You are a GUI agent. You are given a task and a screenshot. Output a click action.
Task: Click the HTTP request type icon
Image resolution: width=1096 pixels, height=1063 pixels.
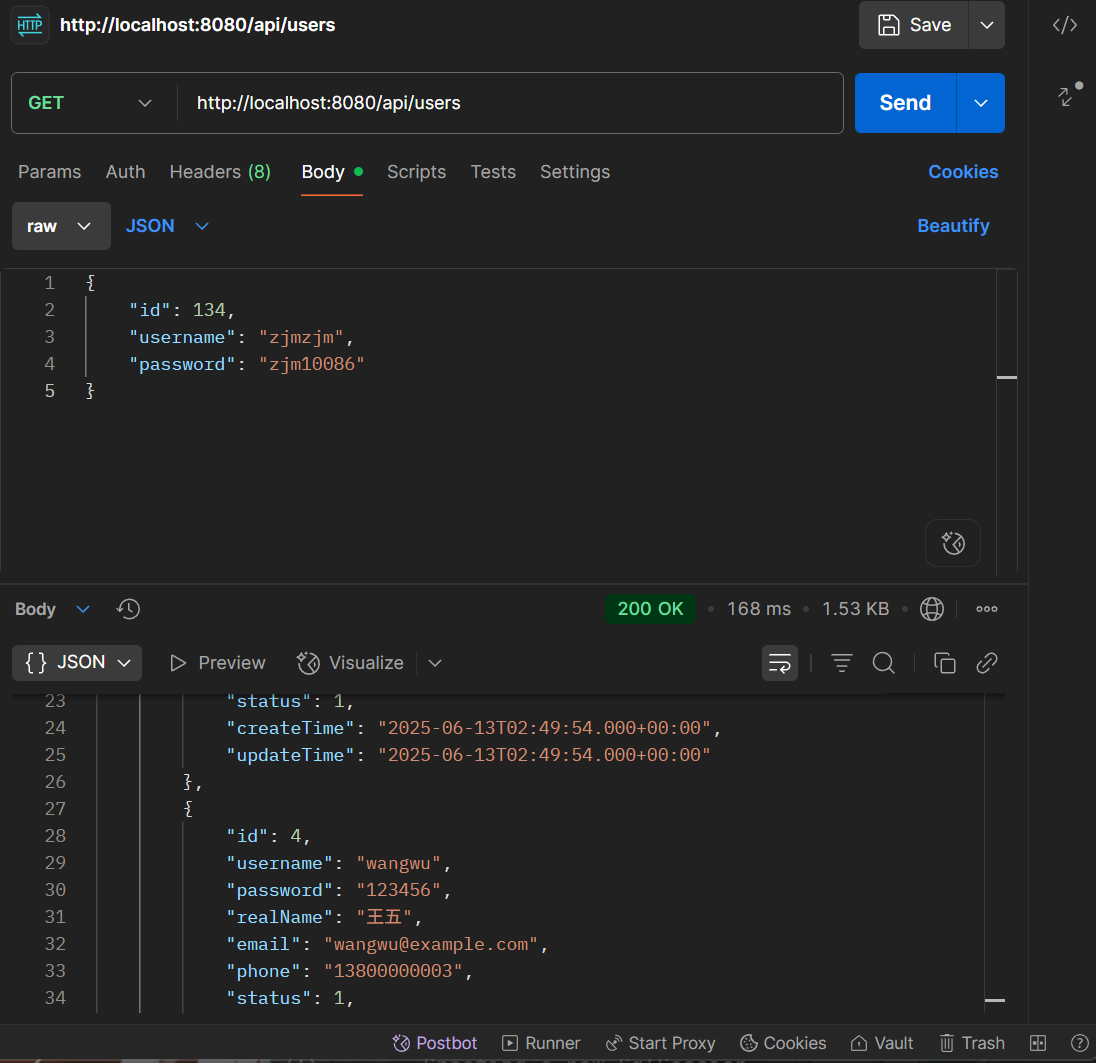click(x=29, y=25)
